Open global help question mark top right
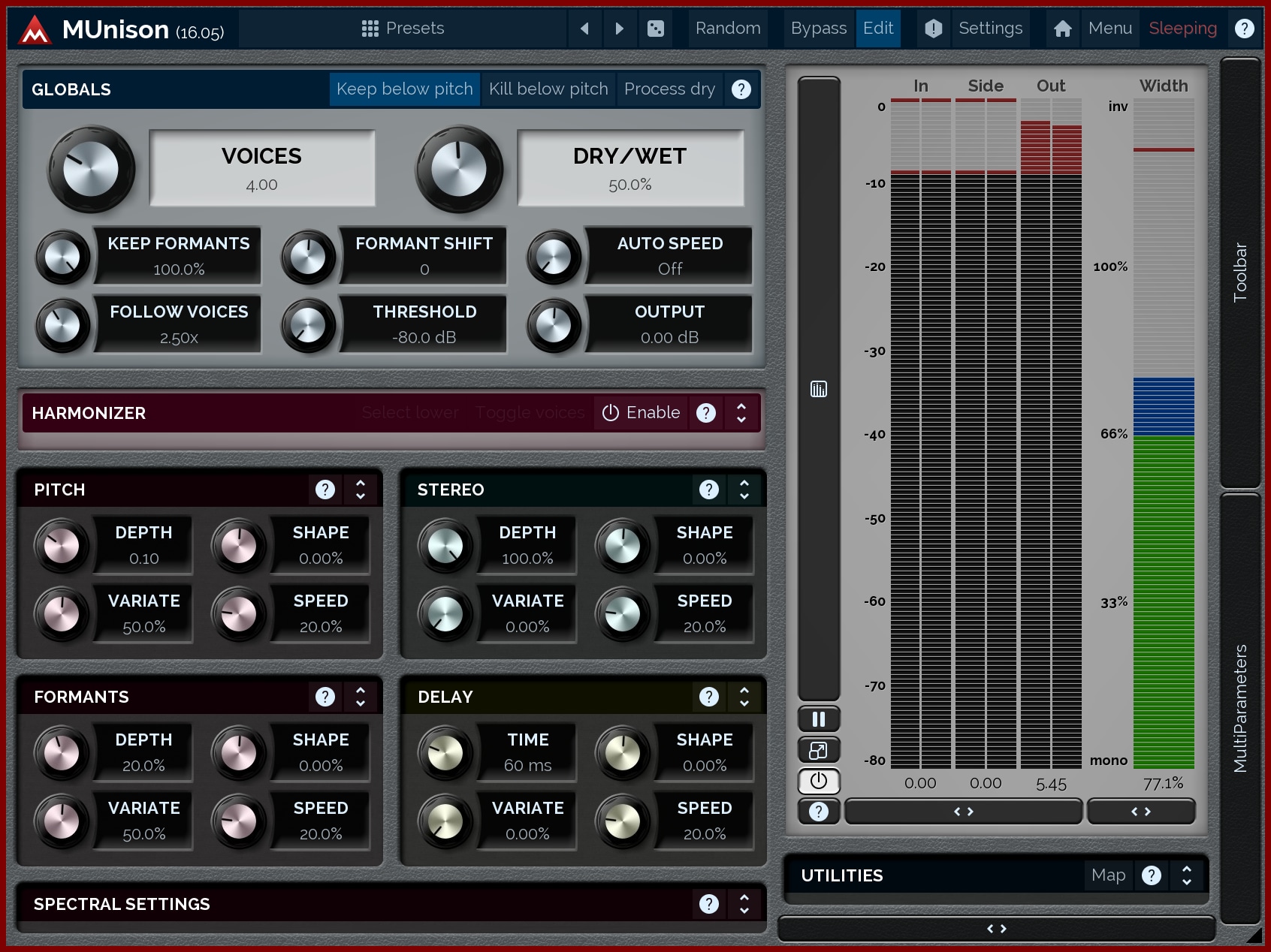The width and height of the screenshot is (1271, 952). coord(1244,29)
